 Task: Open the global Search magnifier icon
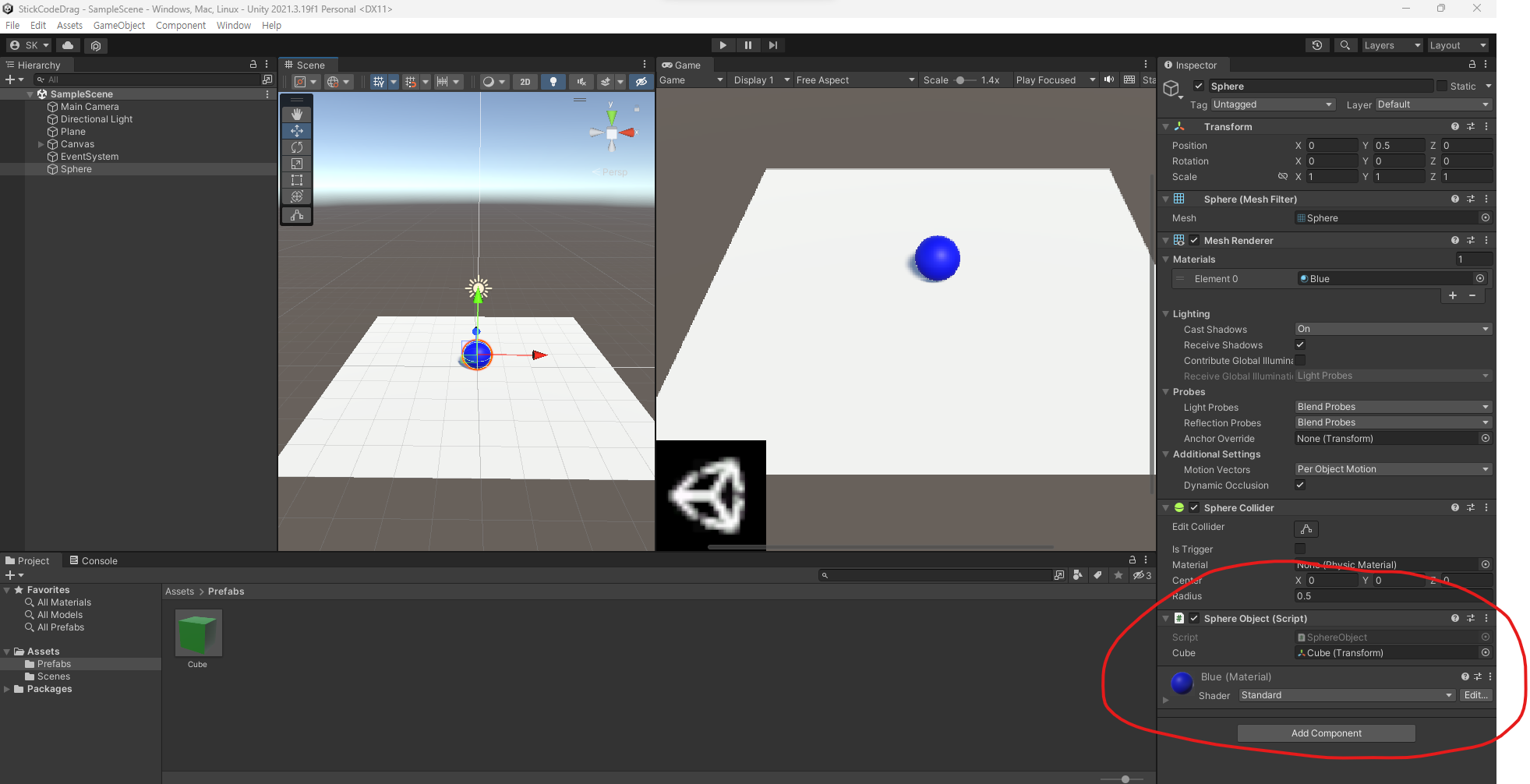1345,45
